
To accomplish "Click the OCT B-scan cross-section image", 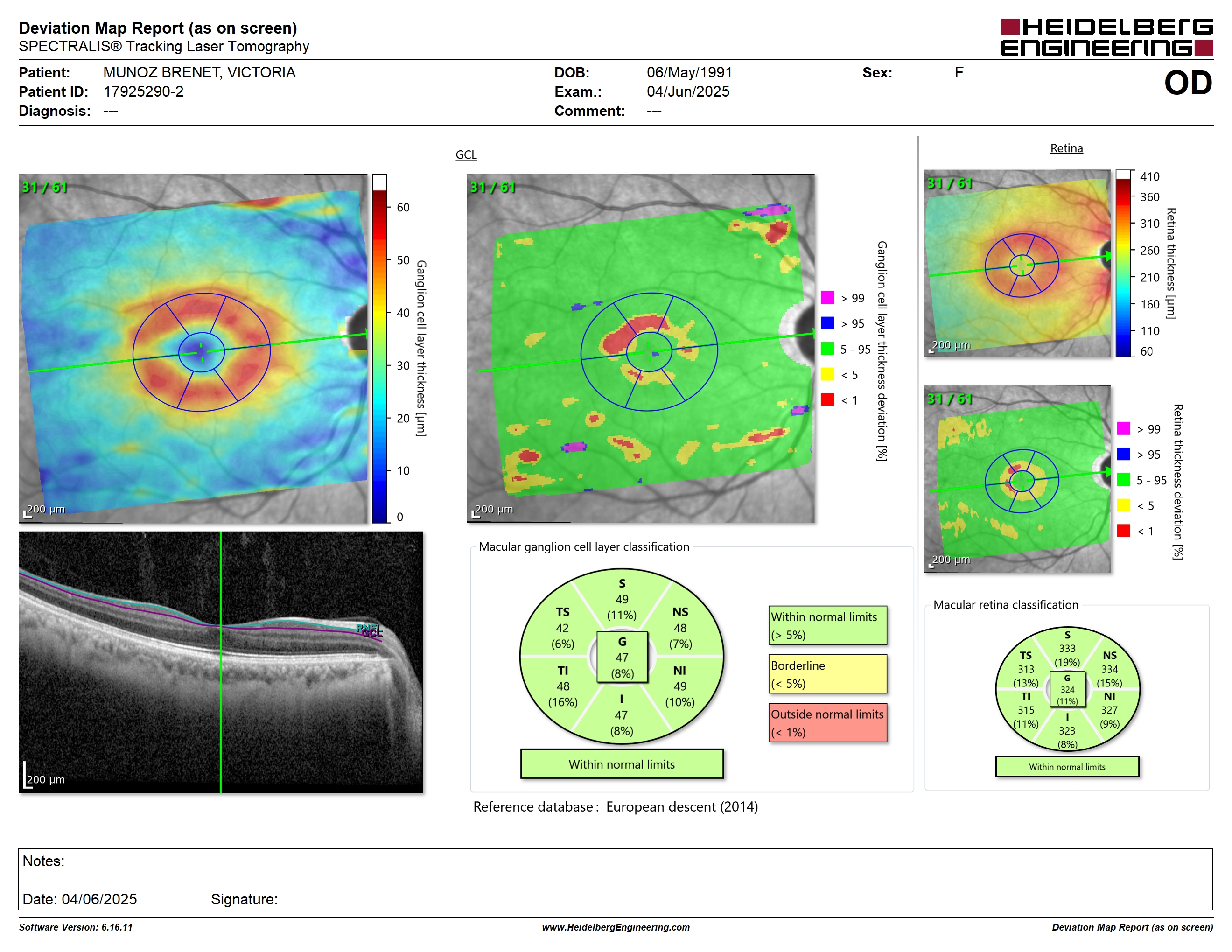I will pyautogui.click(x=221, y=662).
